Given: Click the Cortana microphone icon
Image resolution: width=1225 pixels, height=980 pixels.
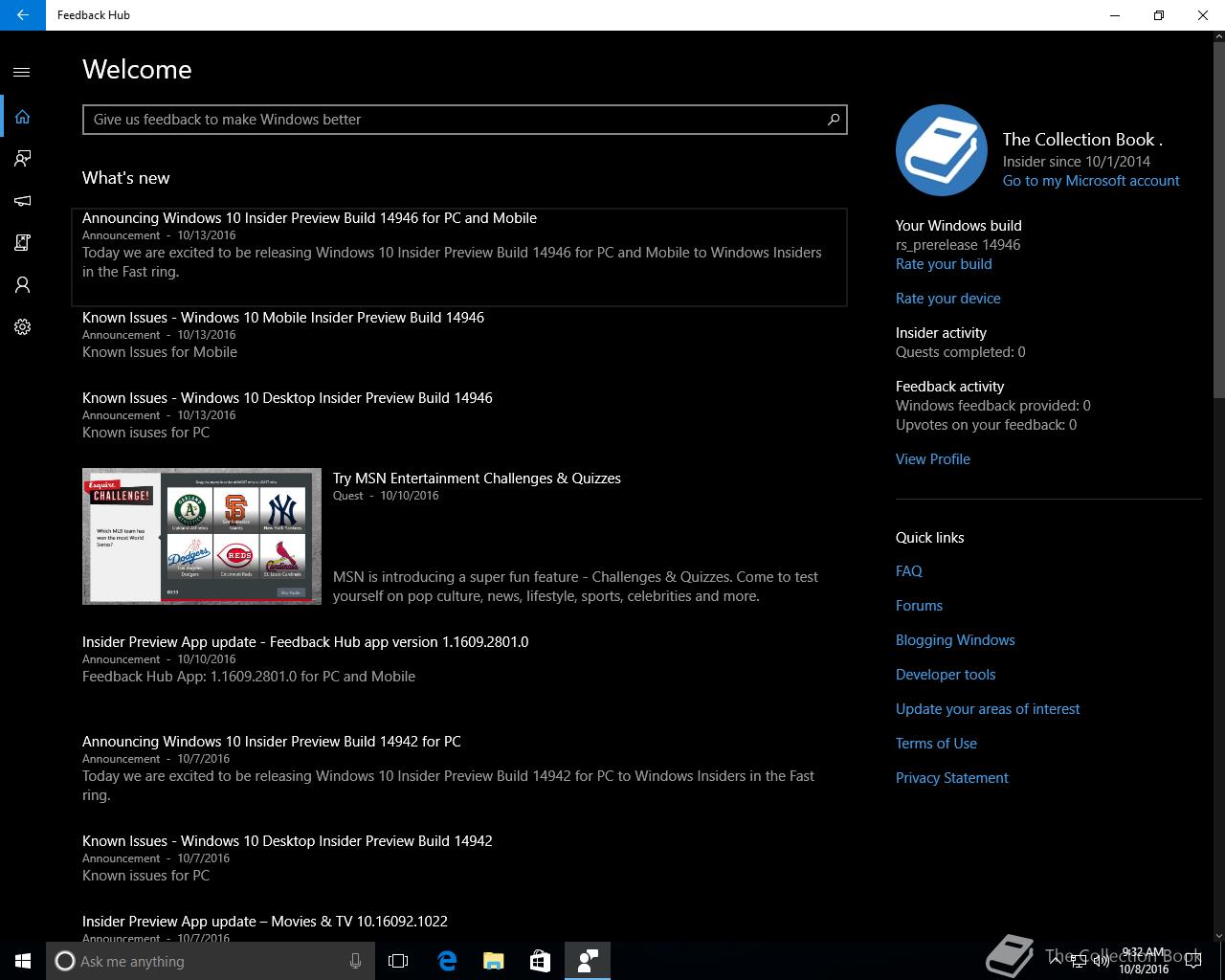Looking at the screenshot, I should tap(355, 961).
